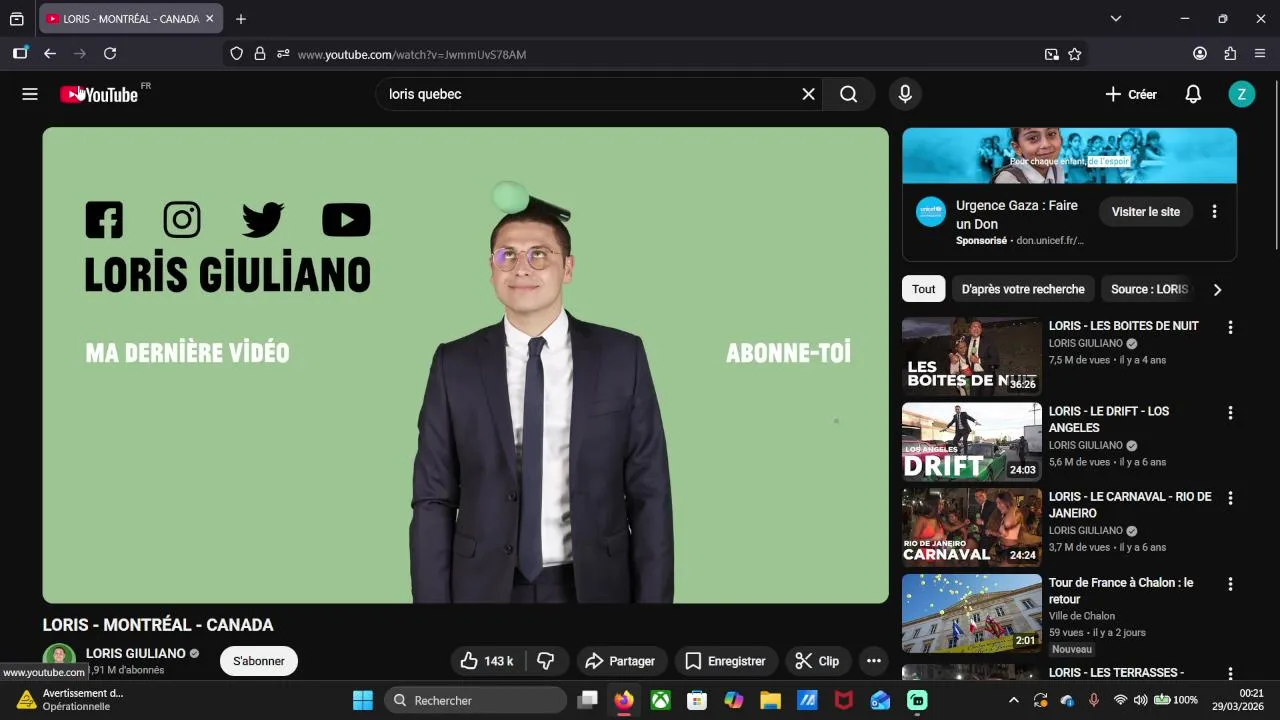Click the Twitter bird icon in the video
1280x720 pixels.
[263, 219]
